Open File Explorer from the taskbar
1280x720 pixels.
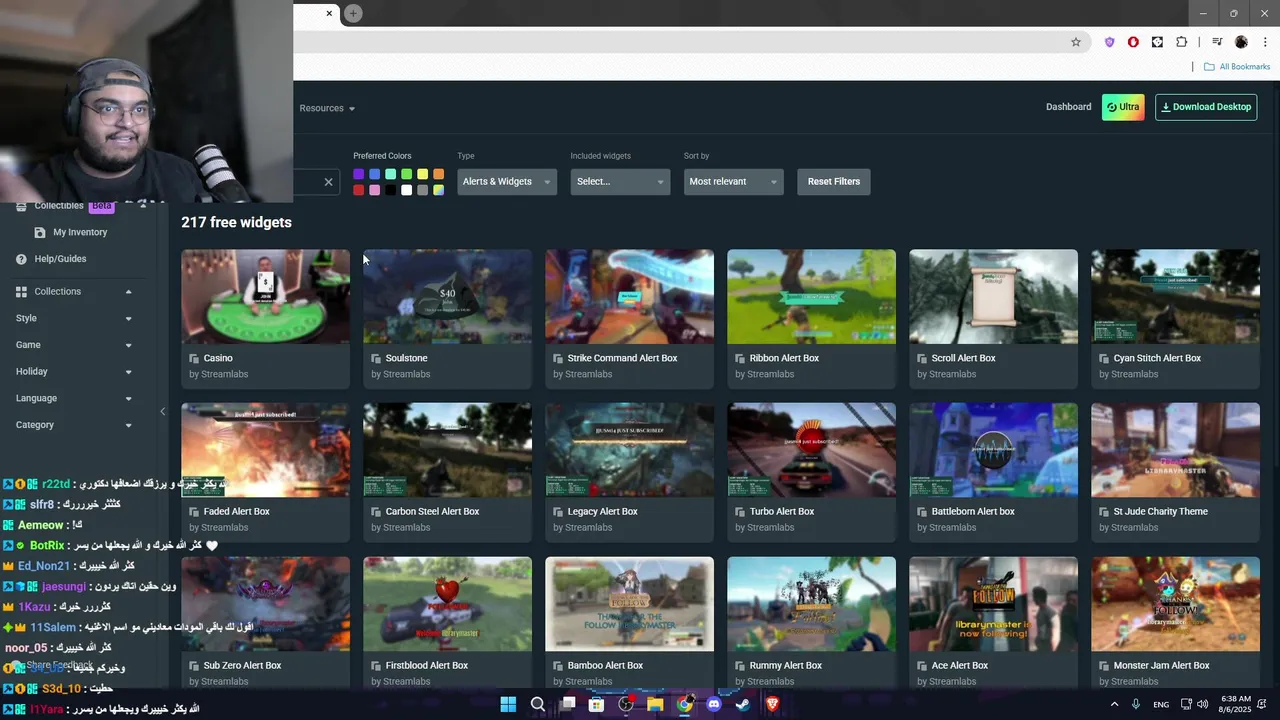(x=655, y=704)
